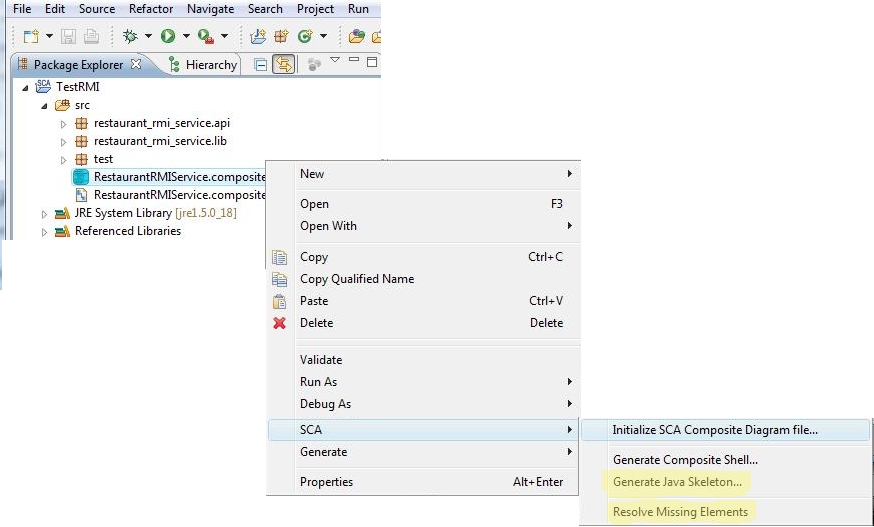874x527 pixels.
Task: Expand the JRE System Library node
Action: click(x=45, y=214)
